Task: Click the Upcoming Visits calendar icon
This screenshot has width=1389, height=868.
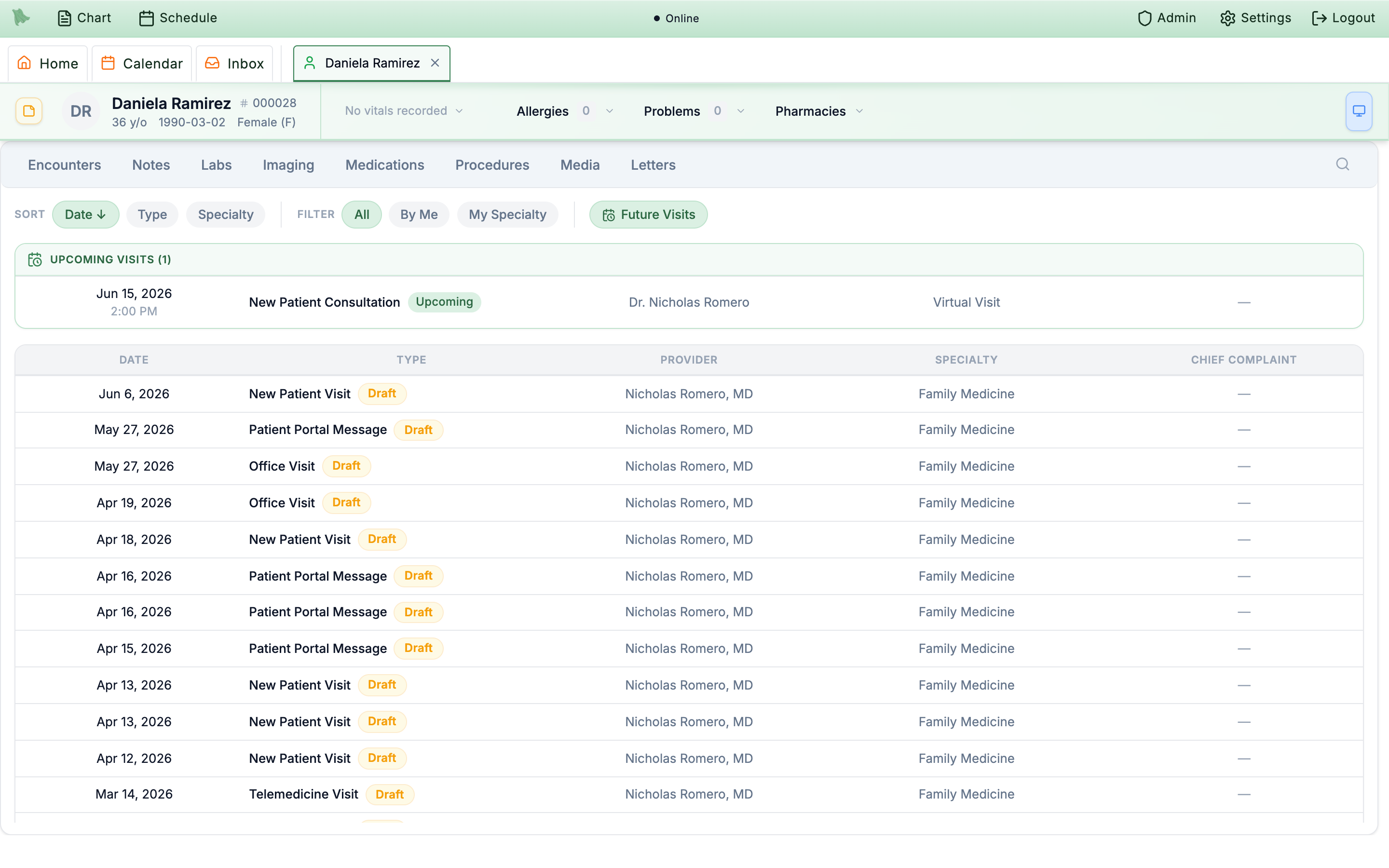Action: click(x=35, y=259)
